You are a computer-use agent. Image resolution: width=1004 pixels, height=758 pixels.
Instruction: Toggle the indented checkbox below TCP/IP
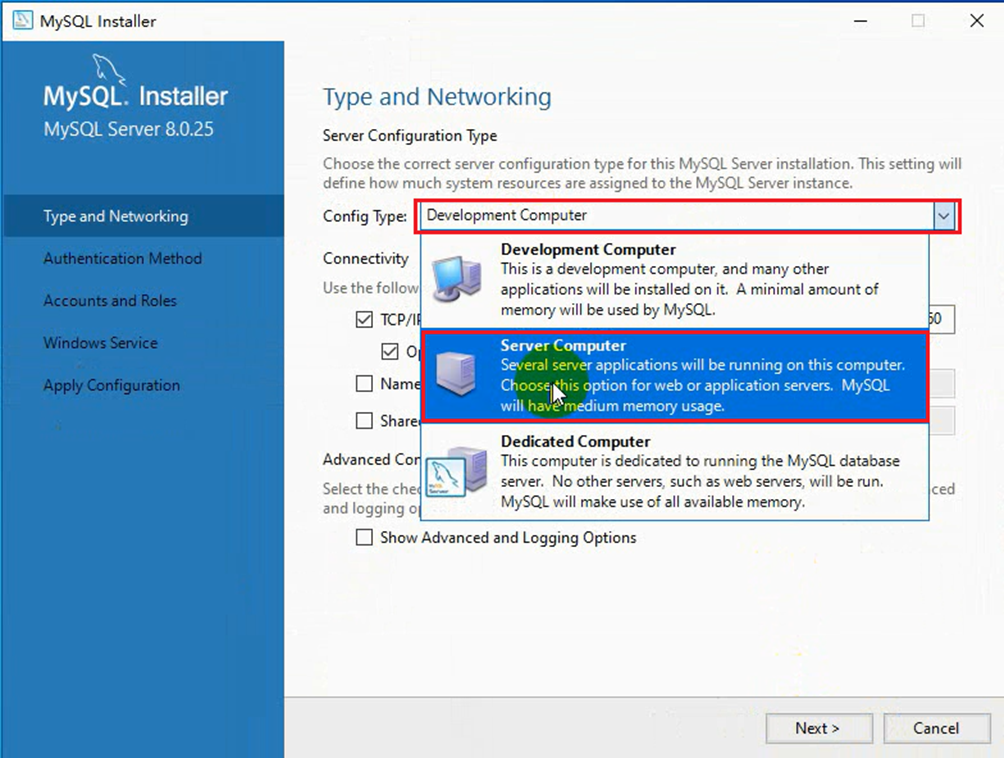tap(389, 351)
